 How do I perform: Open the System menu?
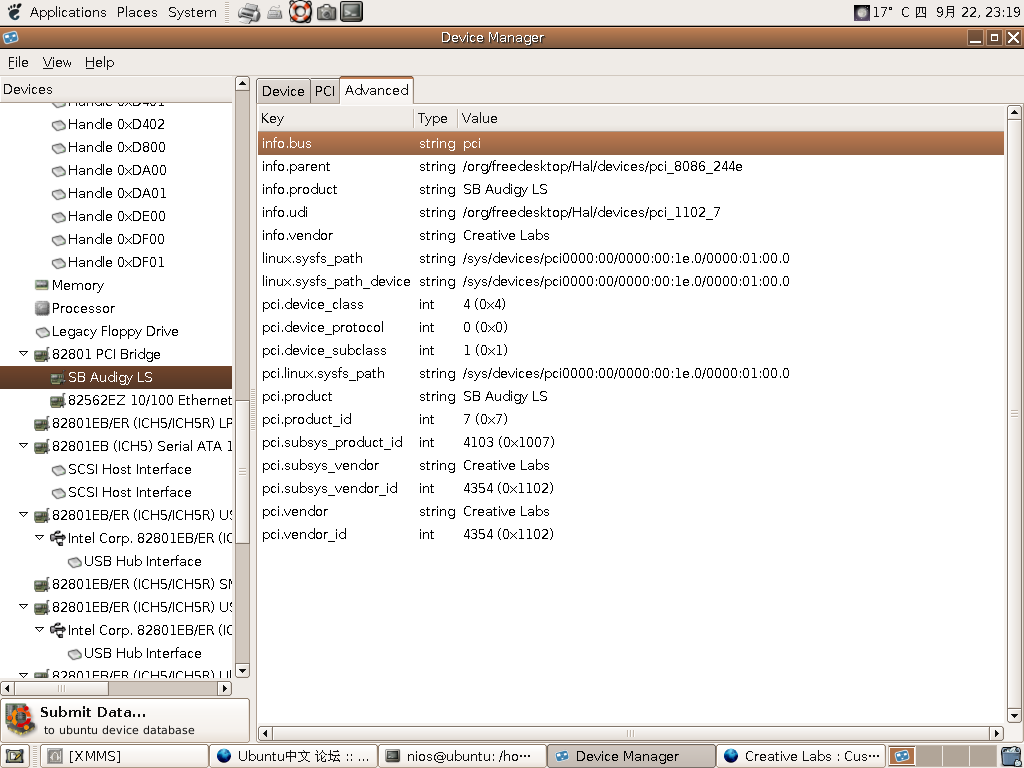click(x=192, y=12)
